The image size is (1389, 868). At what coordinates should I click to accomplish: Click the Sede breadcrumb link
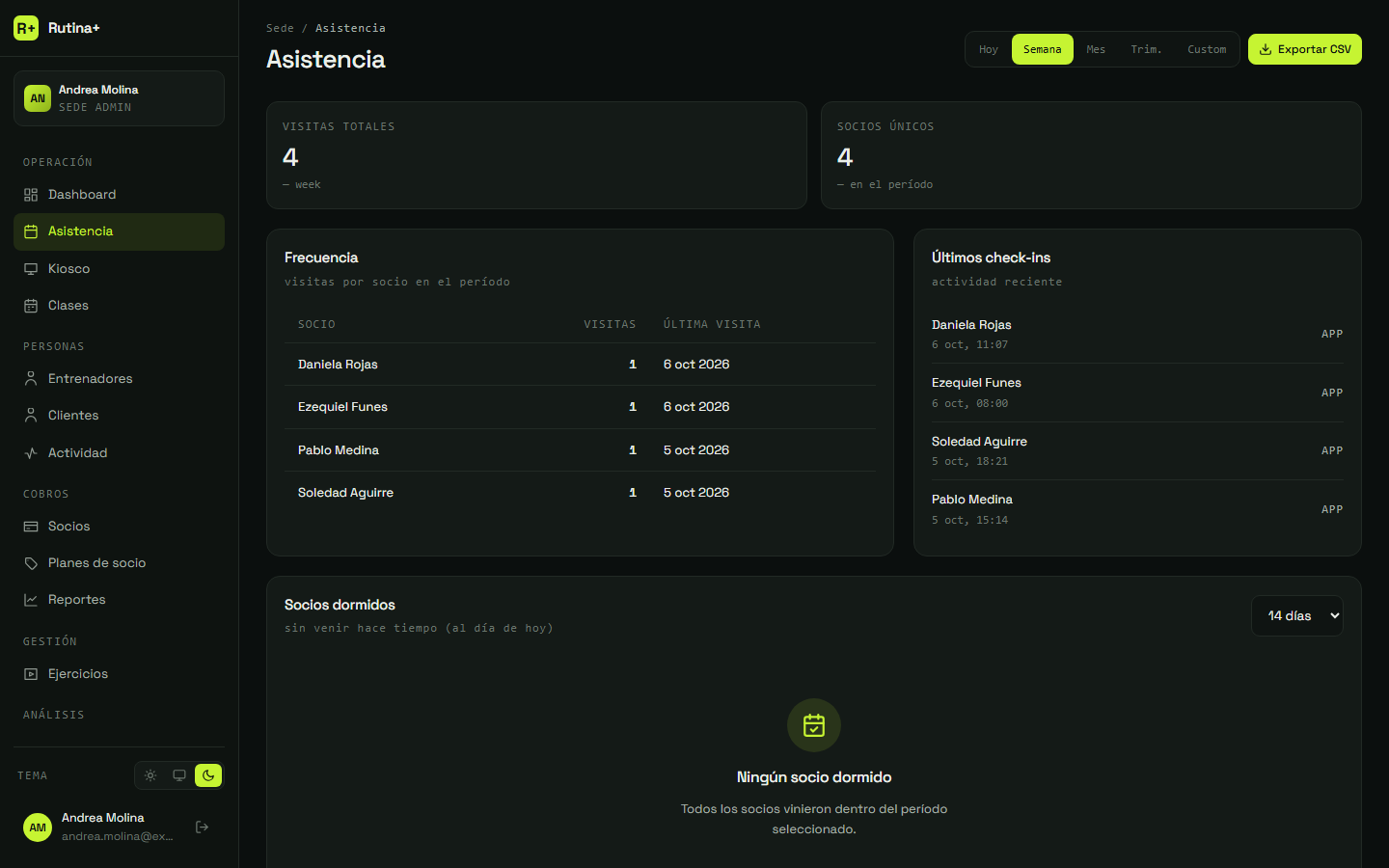pos(280,28)
